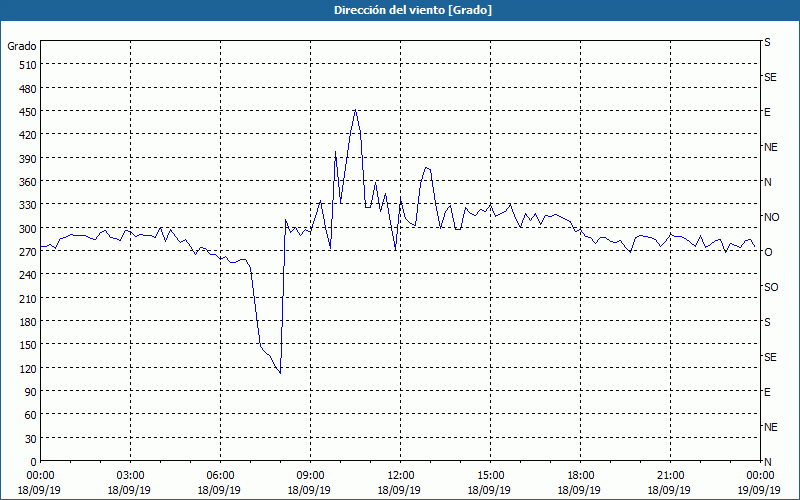Viewport: 800px width, 500px height.
Task: Select the 'O' compass label at 270 level
Action: pyautogui.click(x=768, y=252)
